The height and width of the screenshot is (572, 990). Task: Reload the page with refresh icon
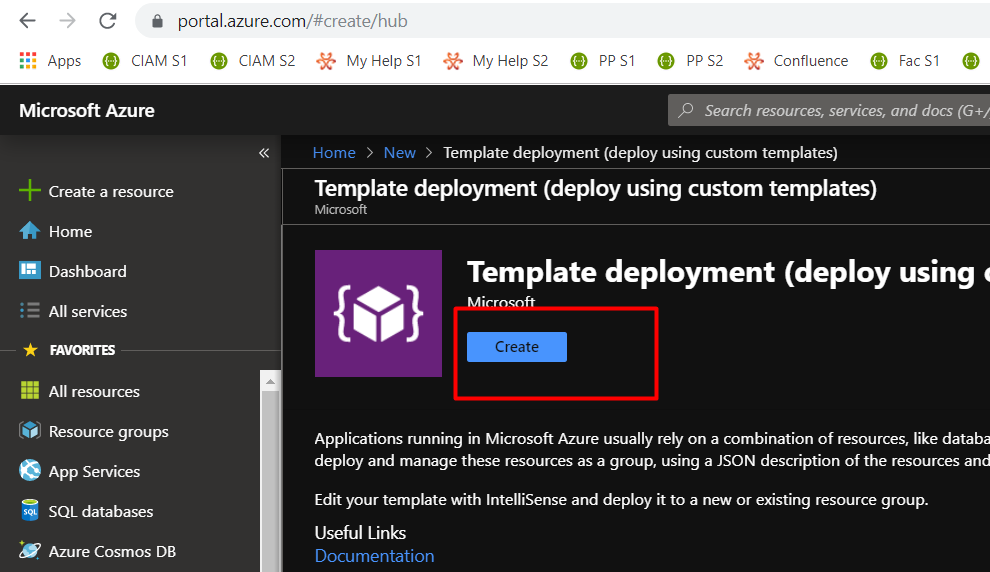tap(108, 21)
